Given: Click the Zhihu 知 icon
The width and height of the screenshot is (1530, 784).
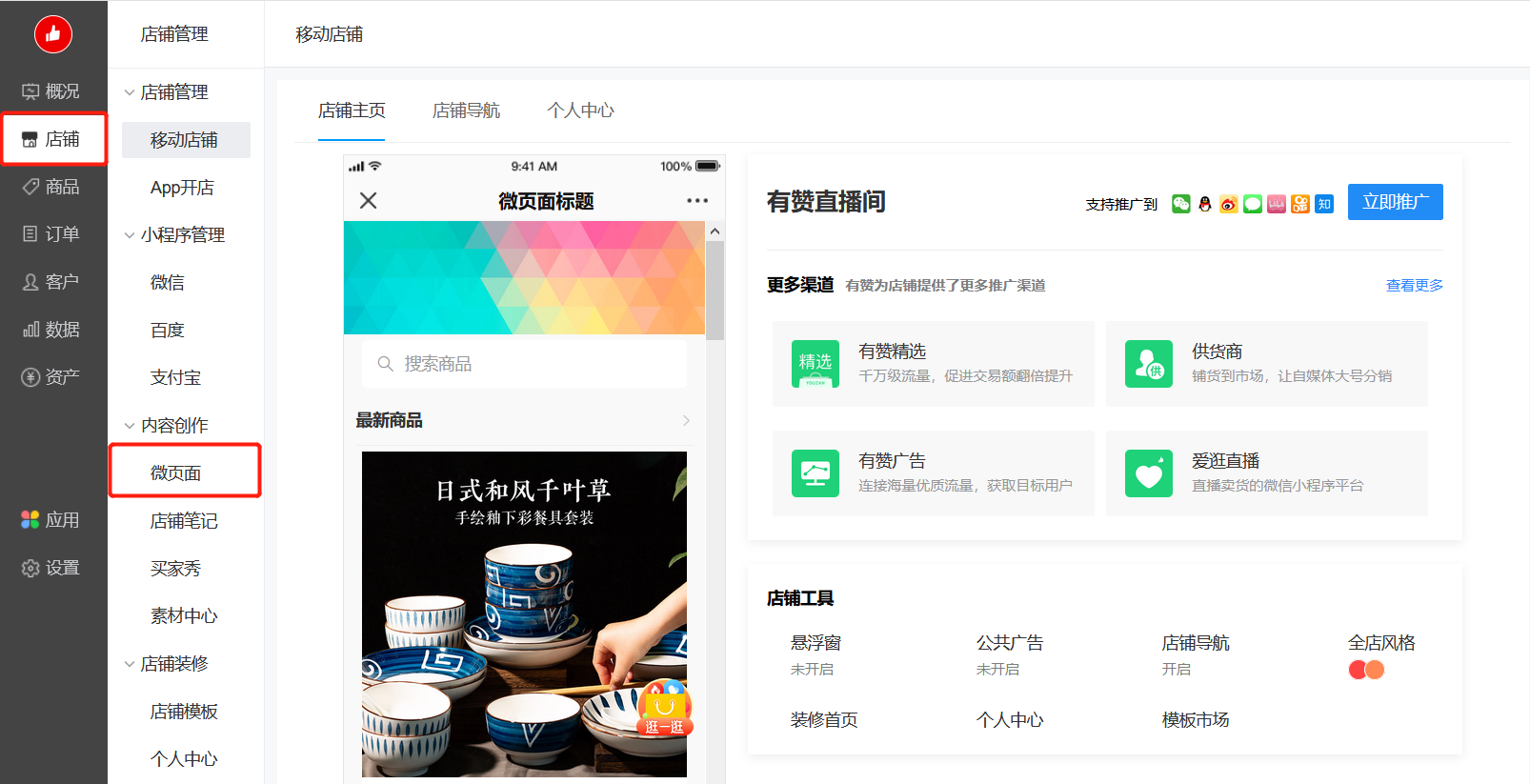Looking at the screenshot, I should (x=1324, y=204).
